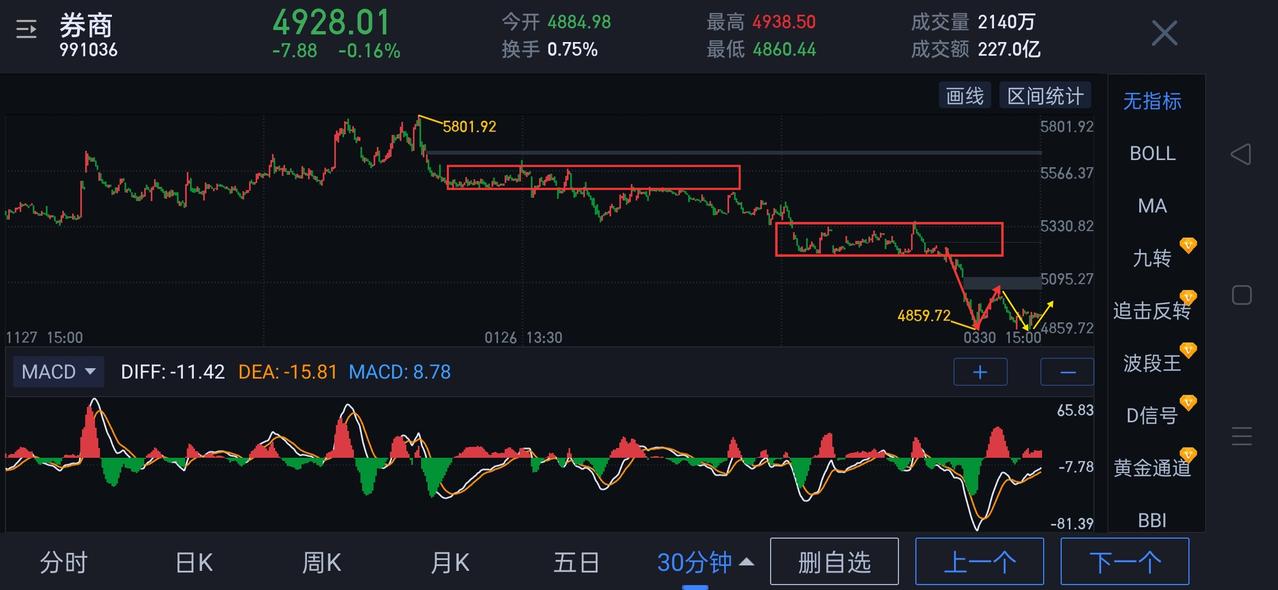Tap the 0126 13:30 time axis label

[523, 338]
